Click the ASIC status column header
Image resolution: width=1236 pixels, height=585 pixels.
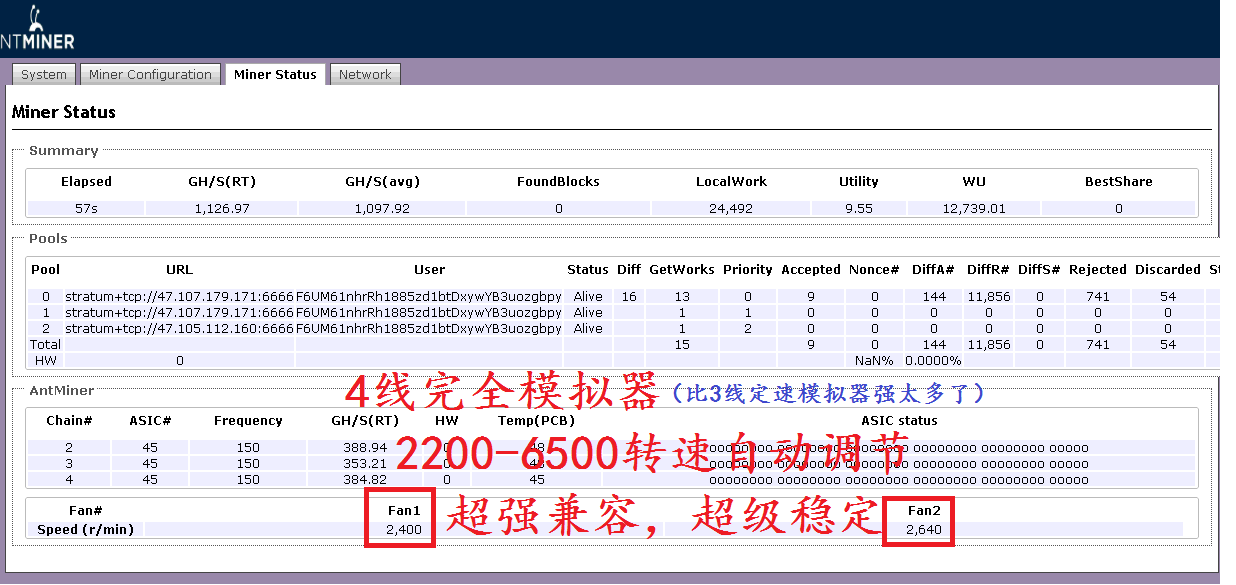click(899, 421)
